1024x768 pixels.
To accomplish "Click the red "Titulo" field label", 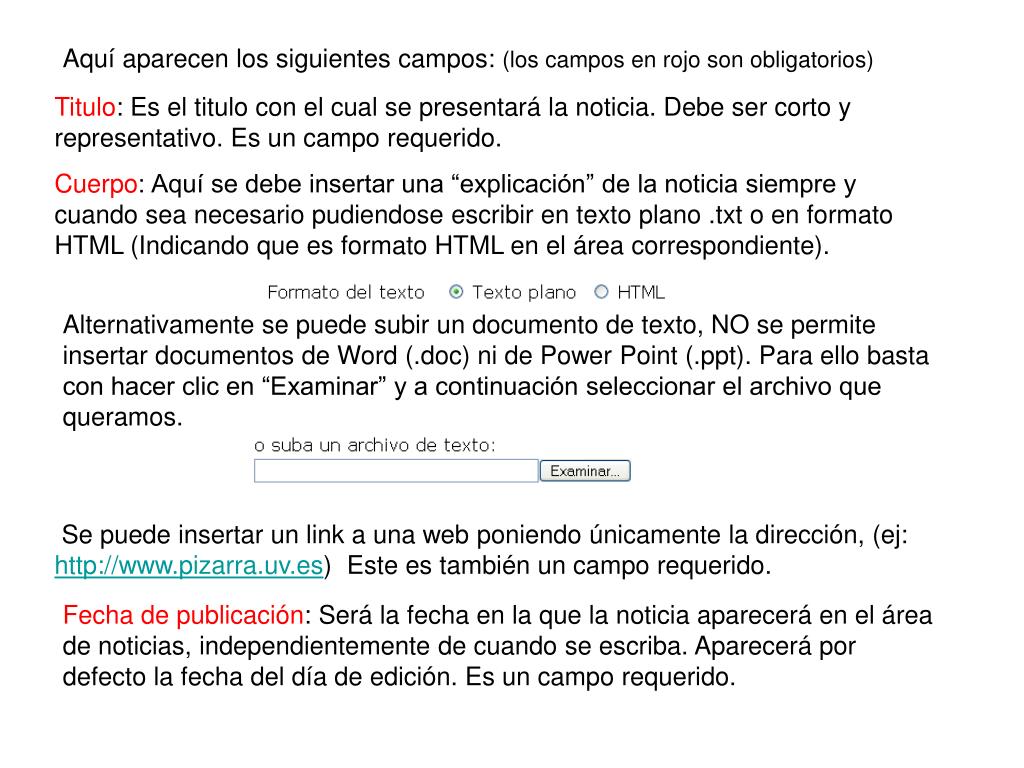I will [85, 107].
